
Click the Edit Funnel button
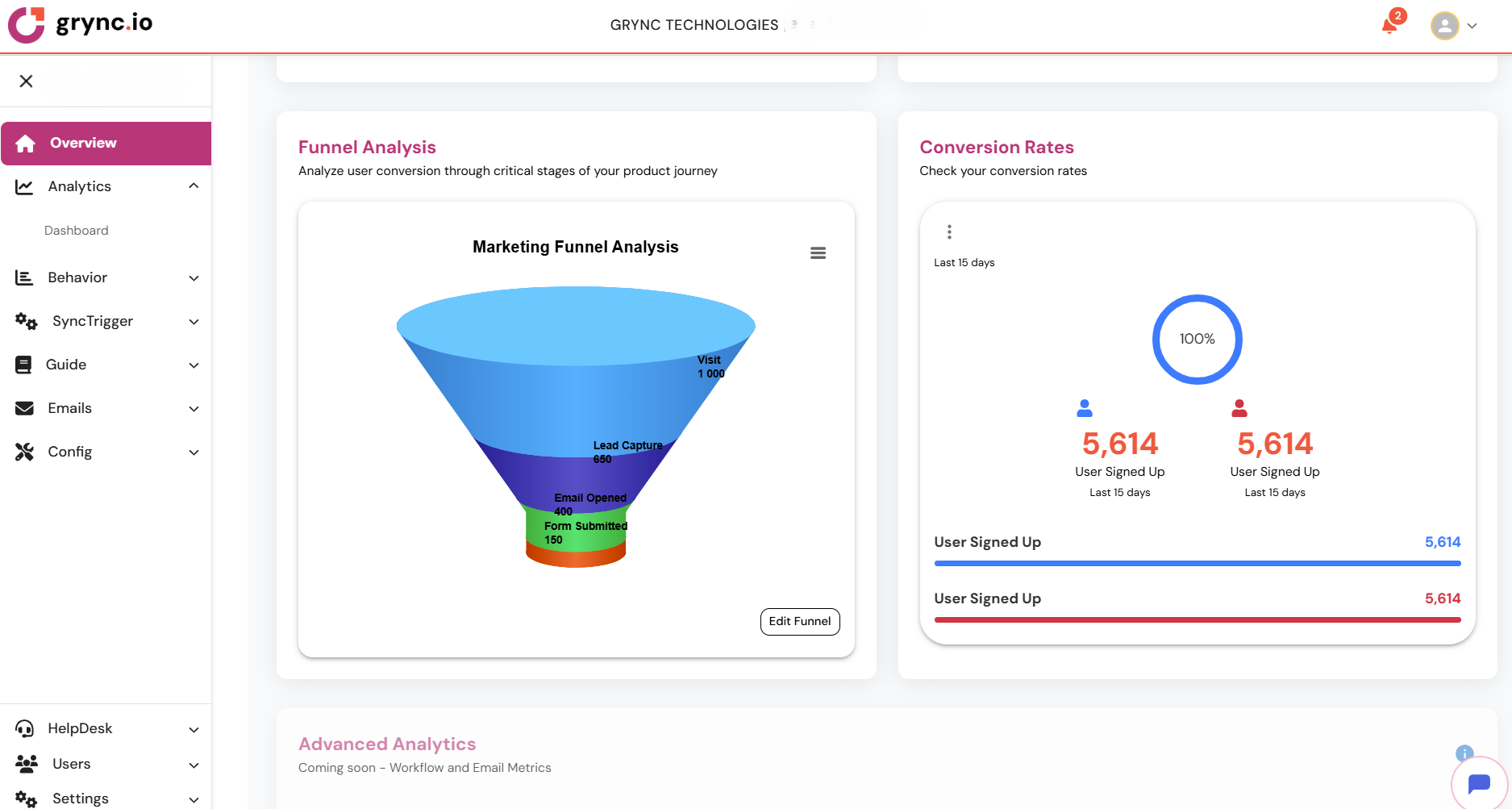click(x=799, y=622)
